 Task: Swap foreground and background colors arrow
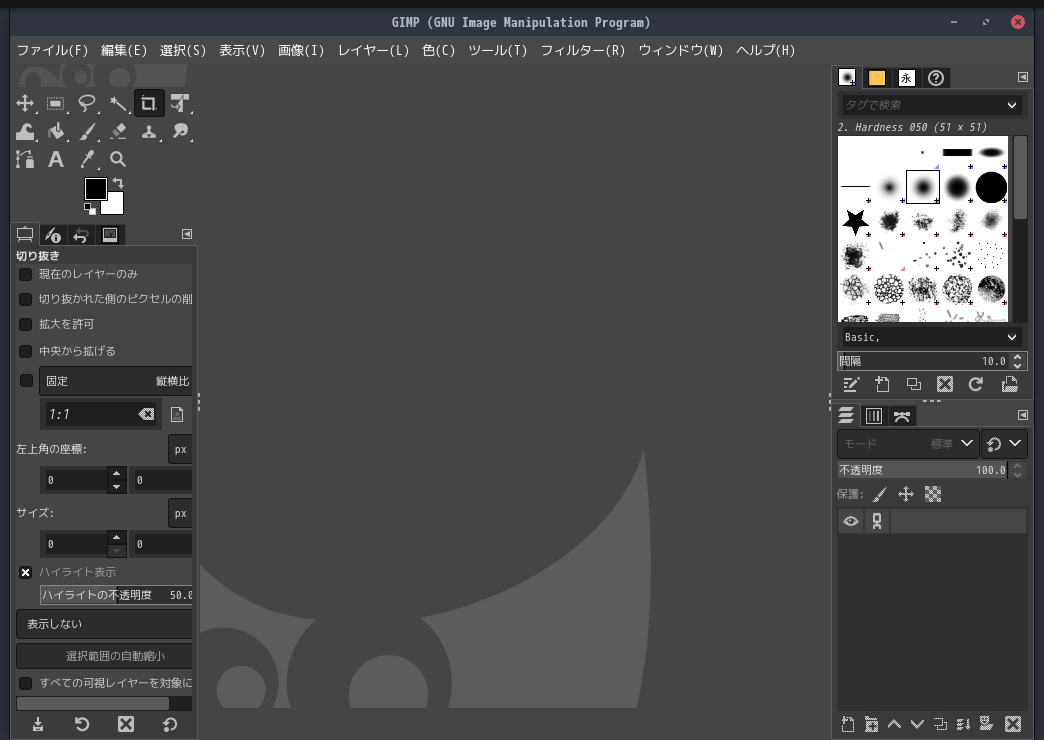[118, 183]
